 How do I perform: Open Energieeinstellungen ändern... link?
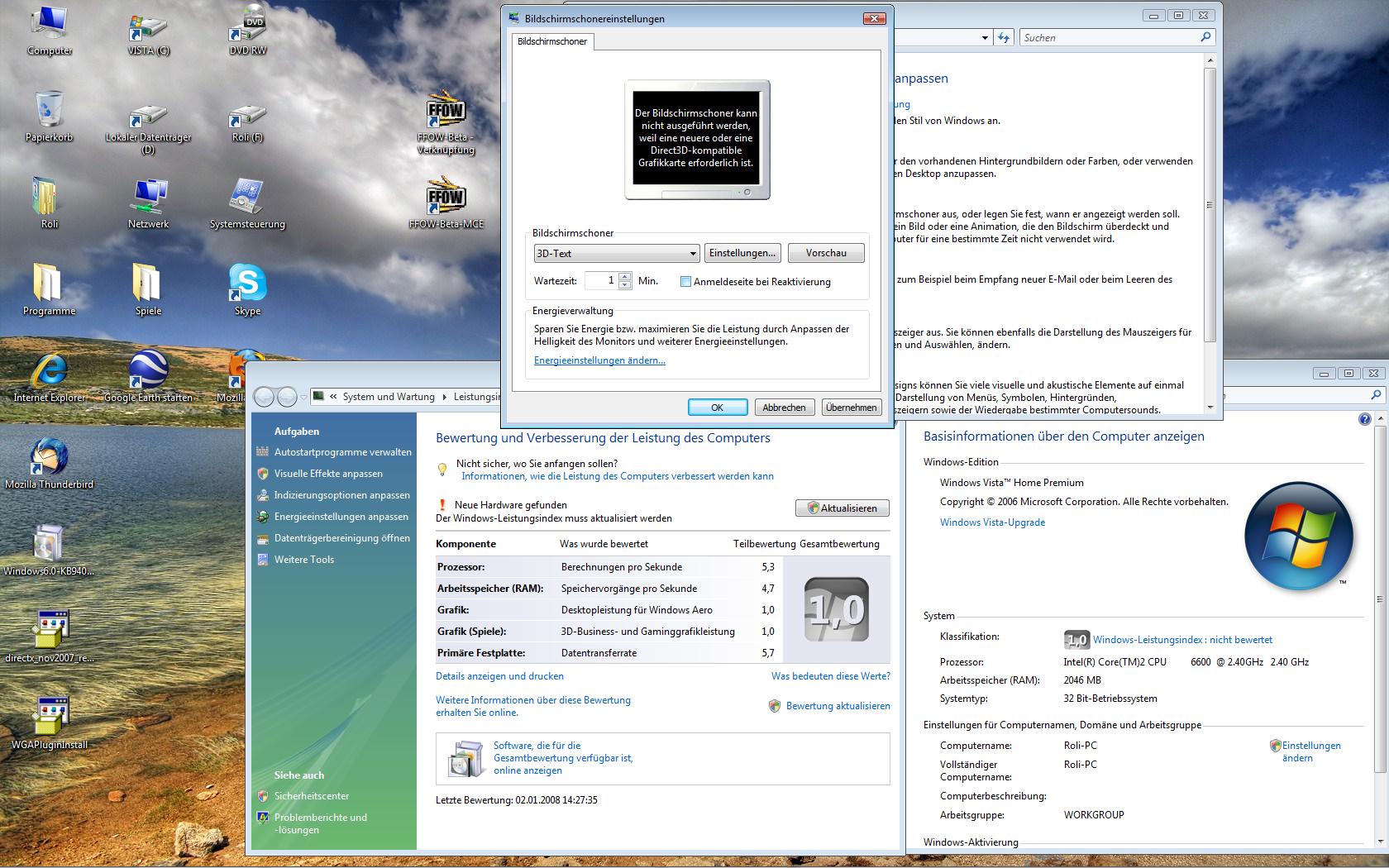599,360
